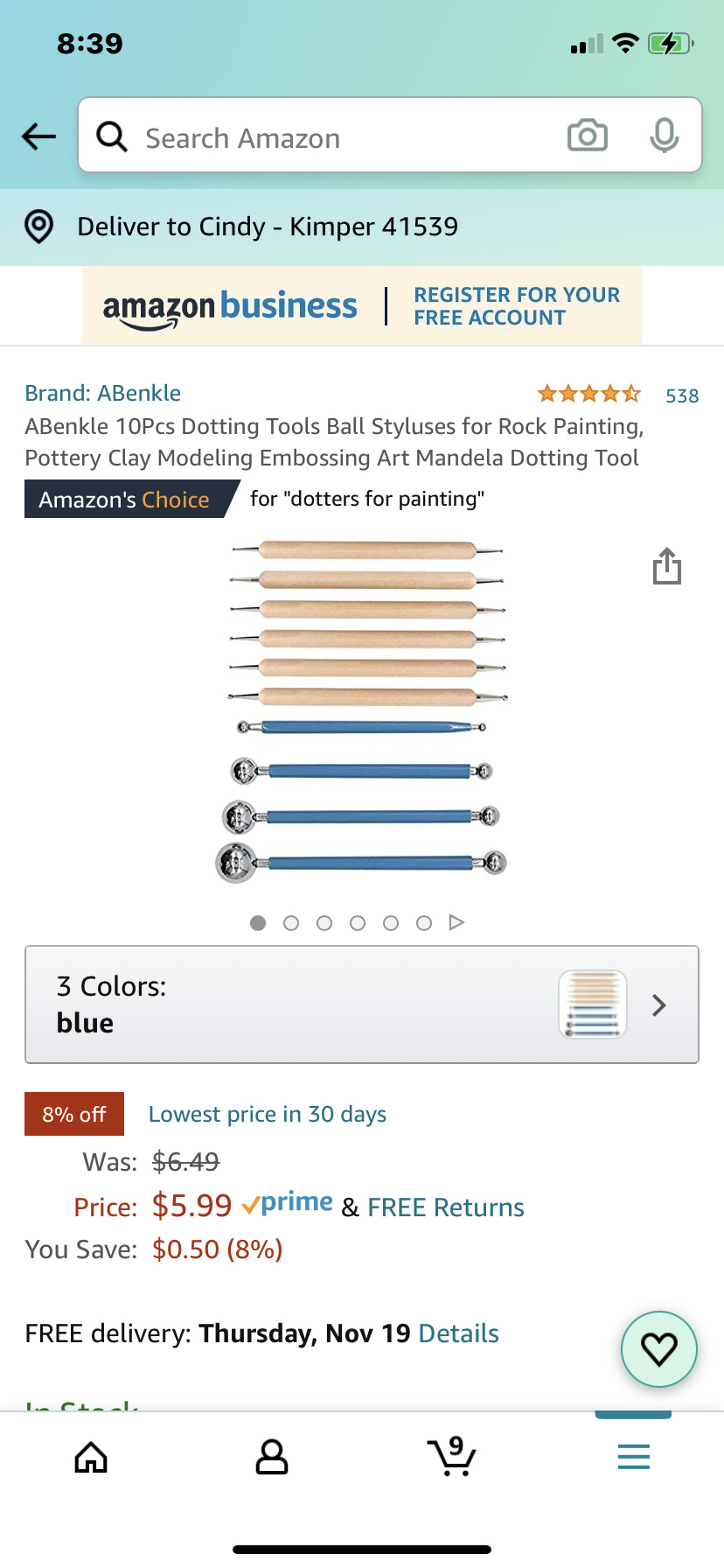Select the second image carousel dot
Screen dimensions: 724x1568
(x=291, y=923)
